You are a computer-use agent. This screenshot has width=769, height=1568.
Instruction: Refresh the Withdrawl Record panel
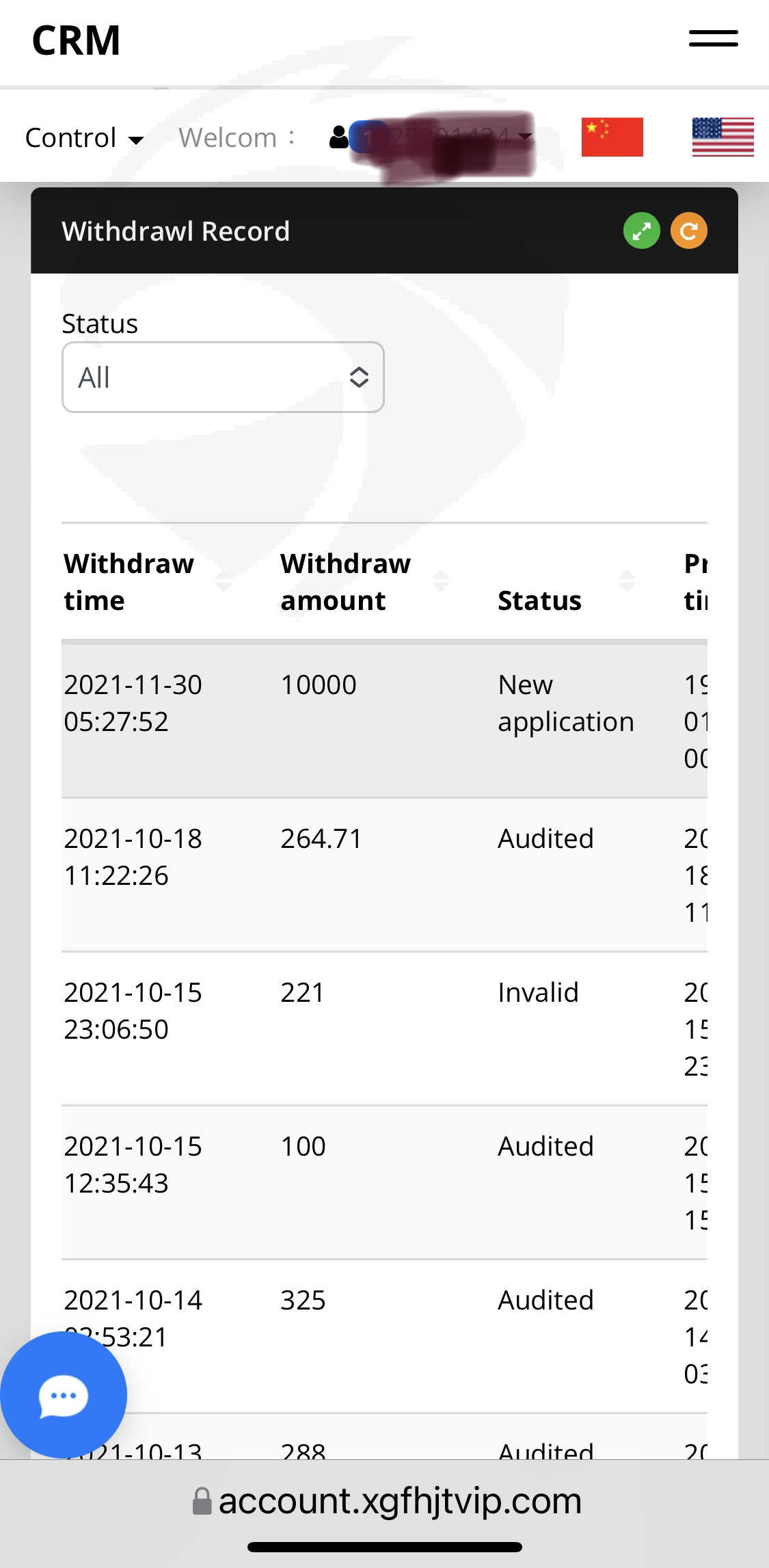(688, 231)
